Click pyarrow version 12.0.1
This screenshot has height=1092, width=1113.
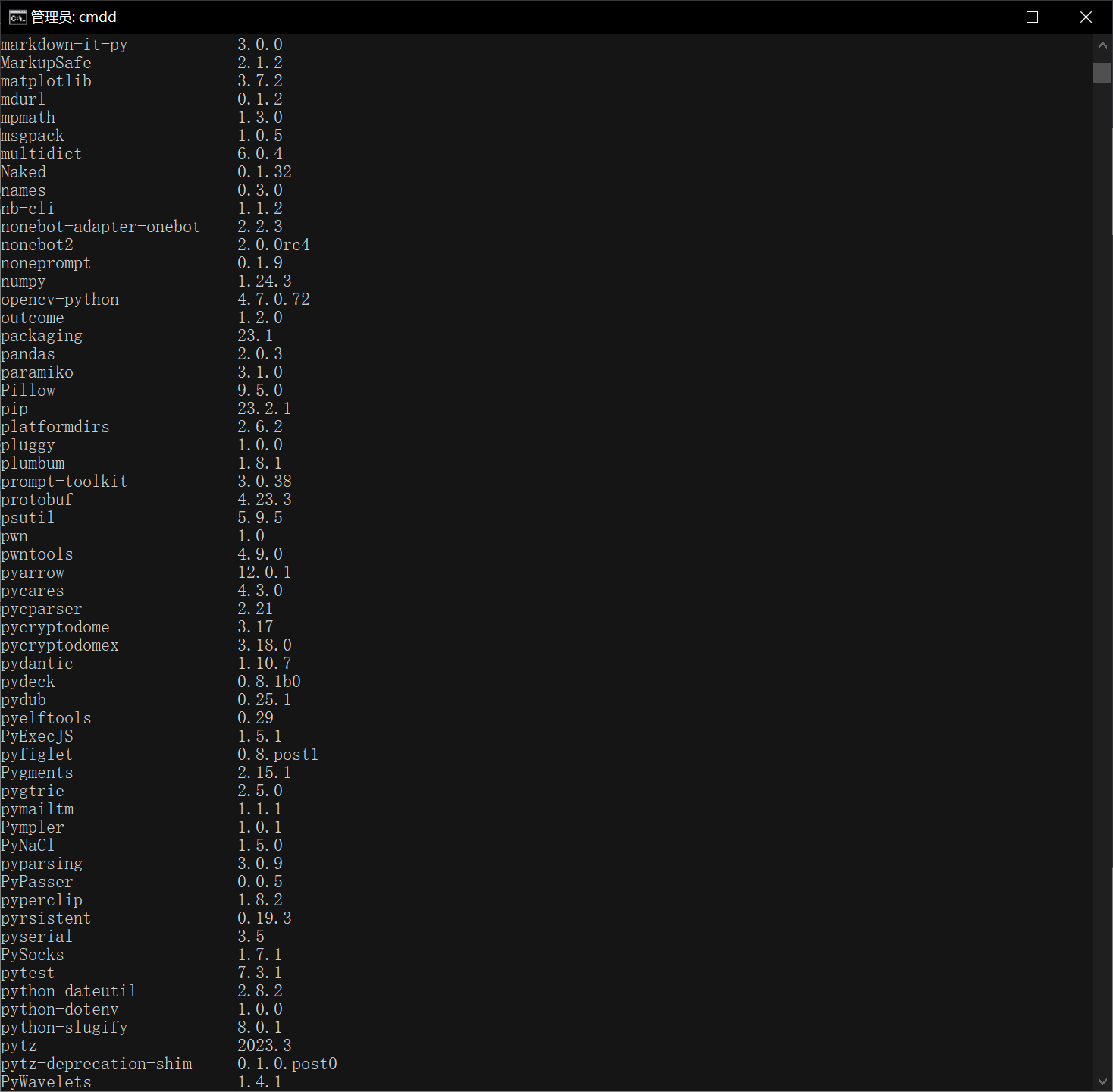point(265,573)
